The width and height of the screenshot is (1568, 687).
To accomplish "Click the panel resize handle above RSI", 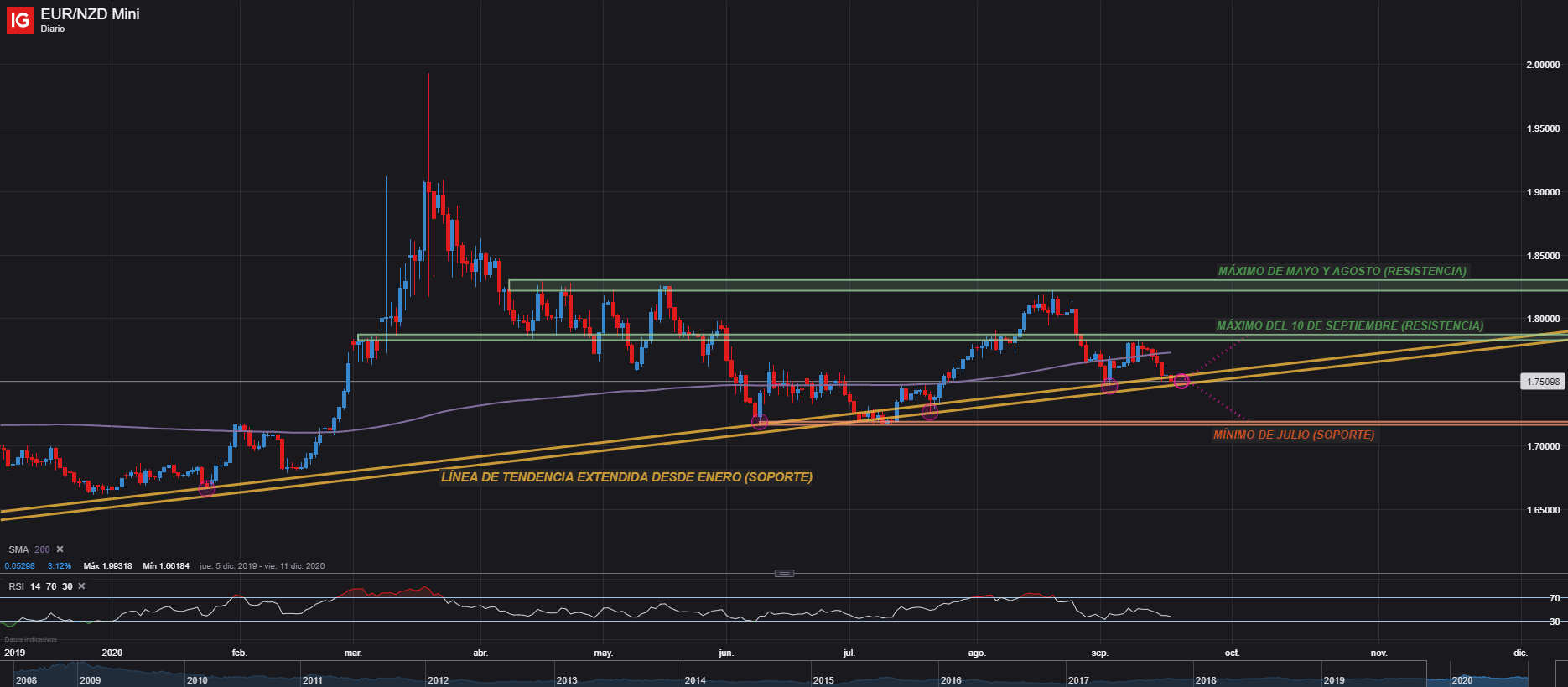I will click(x=784, y=574).
